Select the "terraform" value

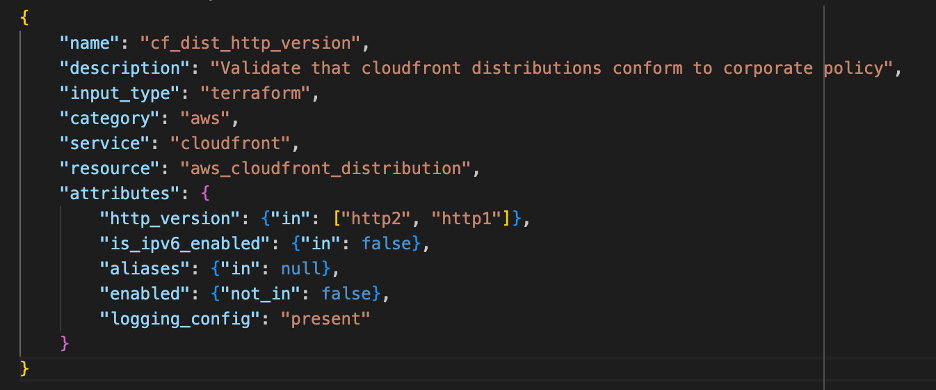pyautogui.click(x=256, y=93)
